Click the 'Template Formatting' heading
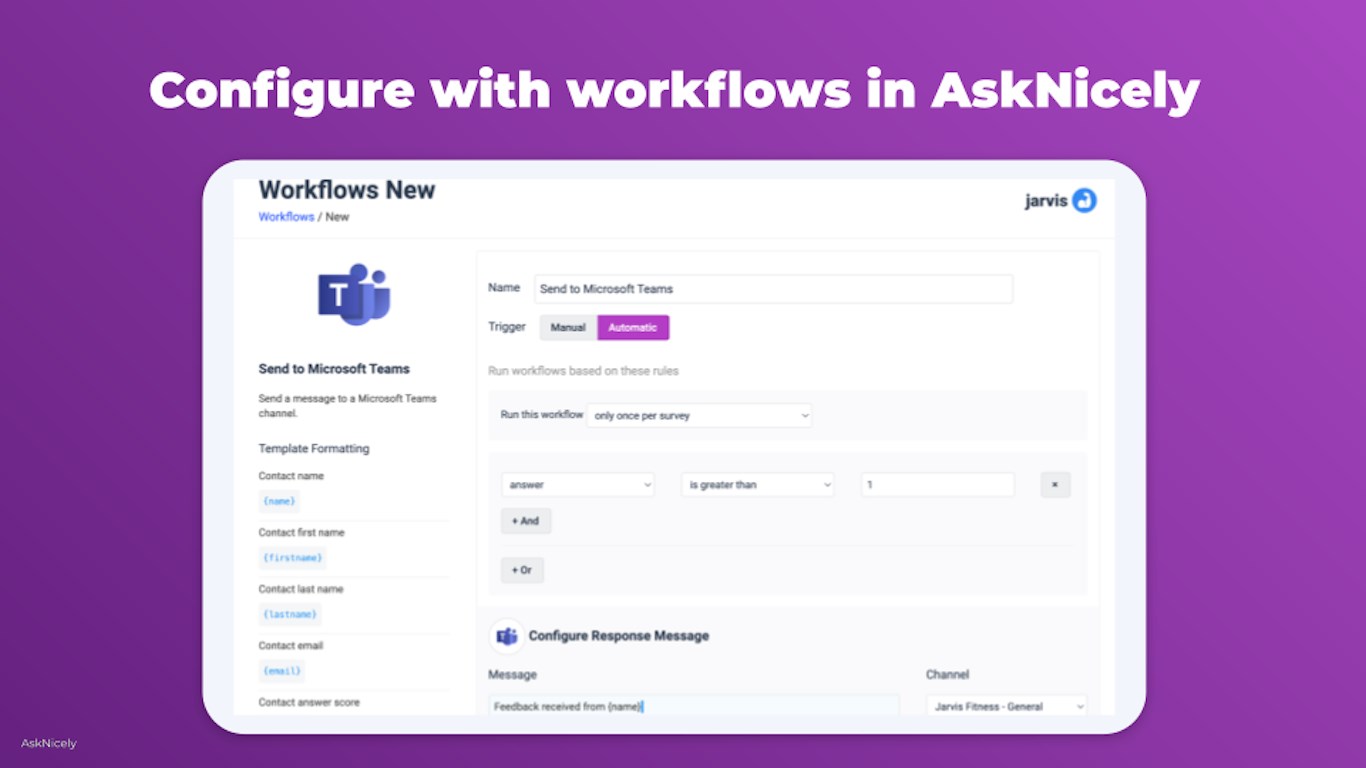This screenshot has width=1366, height=768. [314, 449]
